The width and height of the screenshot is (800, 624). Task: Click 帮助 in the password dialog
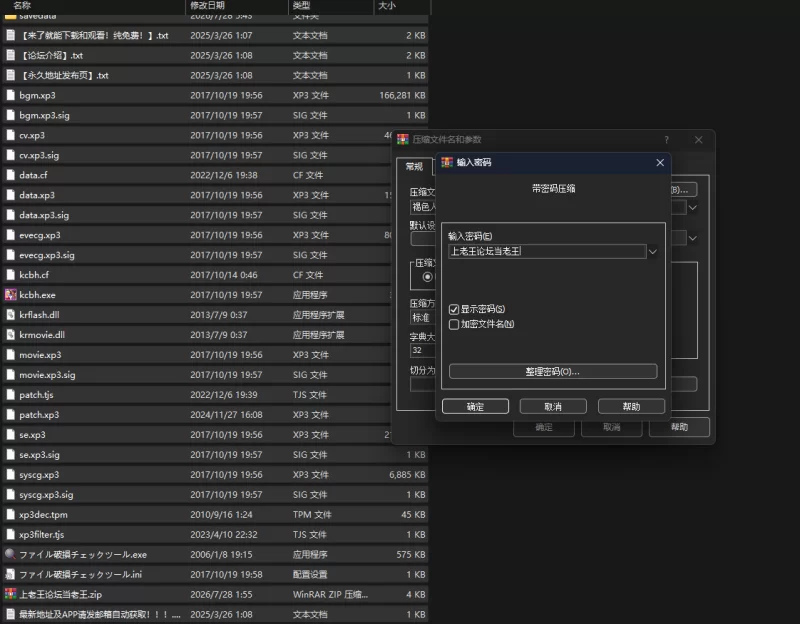pos(631,406)
